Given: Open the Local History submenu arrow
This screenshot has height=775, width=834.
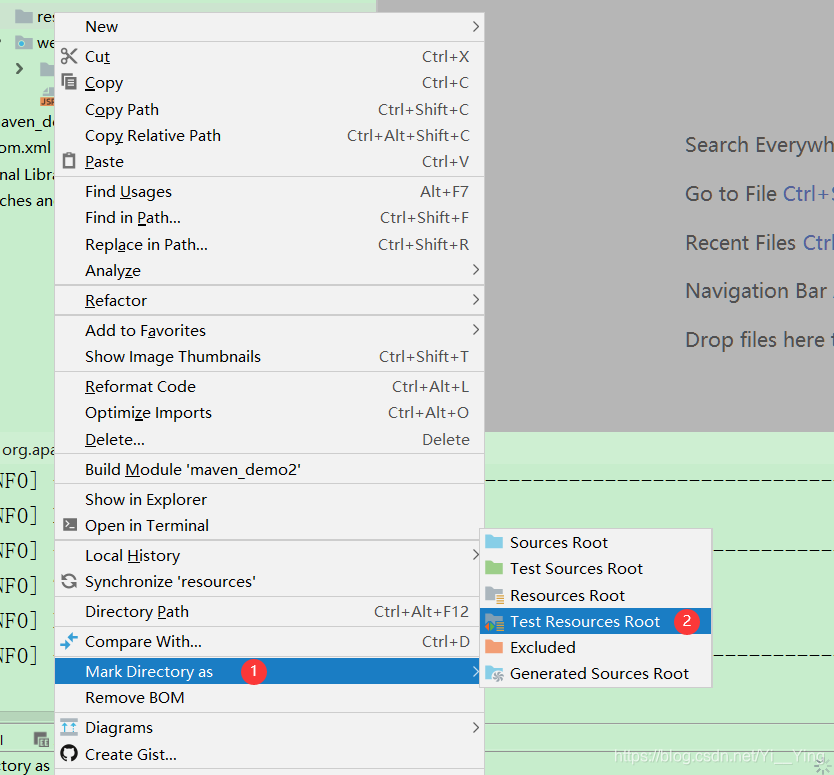Looking at the screenshot, I should point(476,555).
